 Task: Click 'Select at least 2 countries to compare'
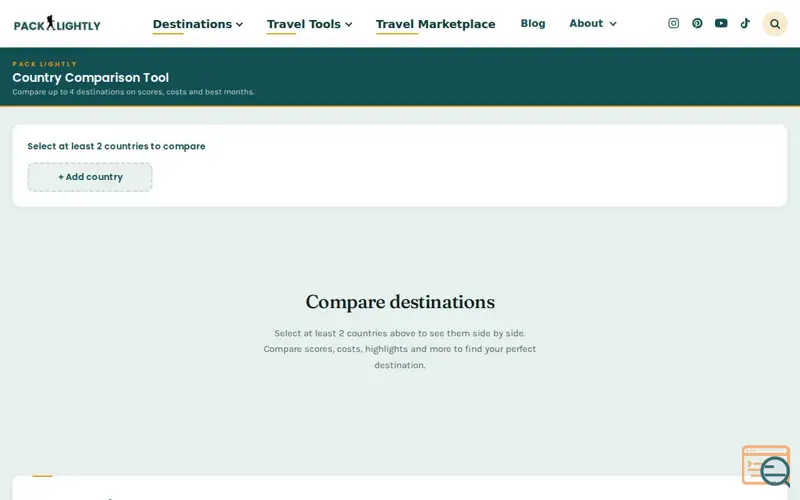pyautogui.click(x=116, y=146)
